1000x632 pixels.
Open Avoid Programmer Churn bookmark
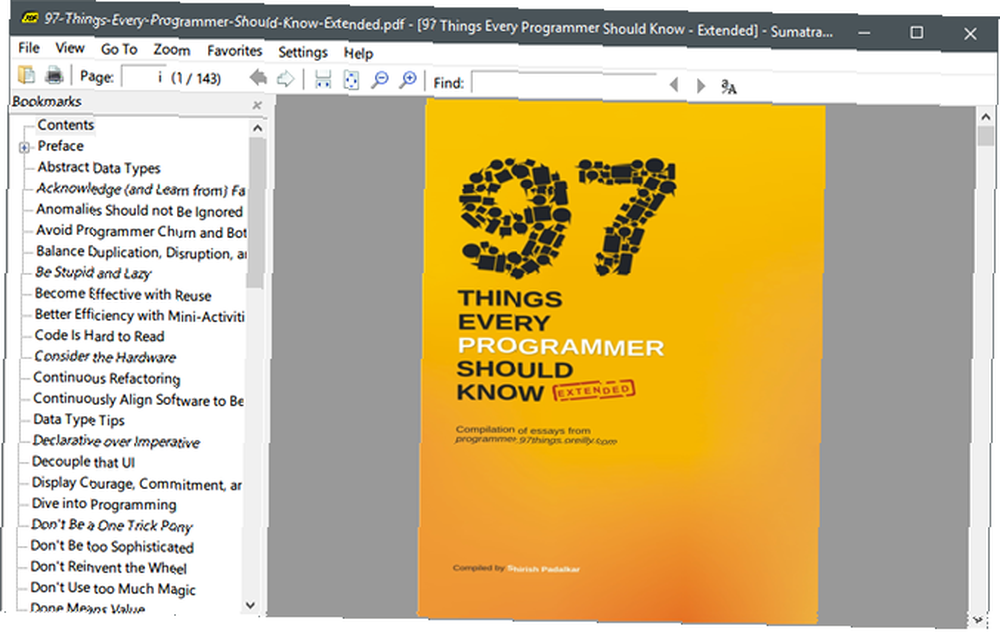coord(141,231)
